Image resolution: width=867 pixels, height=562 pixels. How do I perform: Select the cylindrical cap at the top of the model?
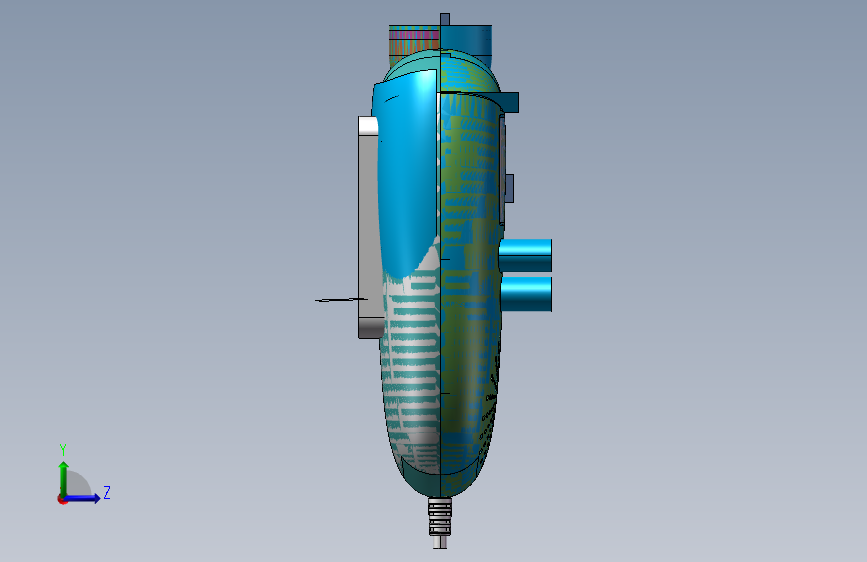click(440, 40)
